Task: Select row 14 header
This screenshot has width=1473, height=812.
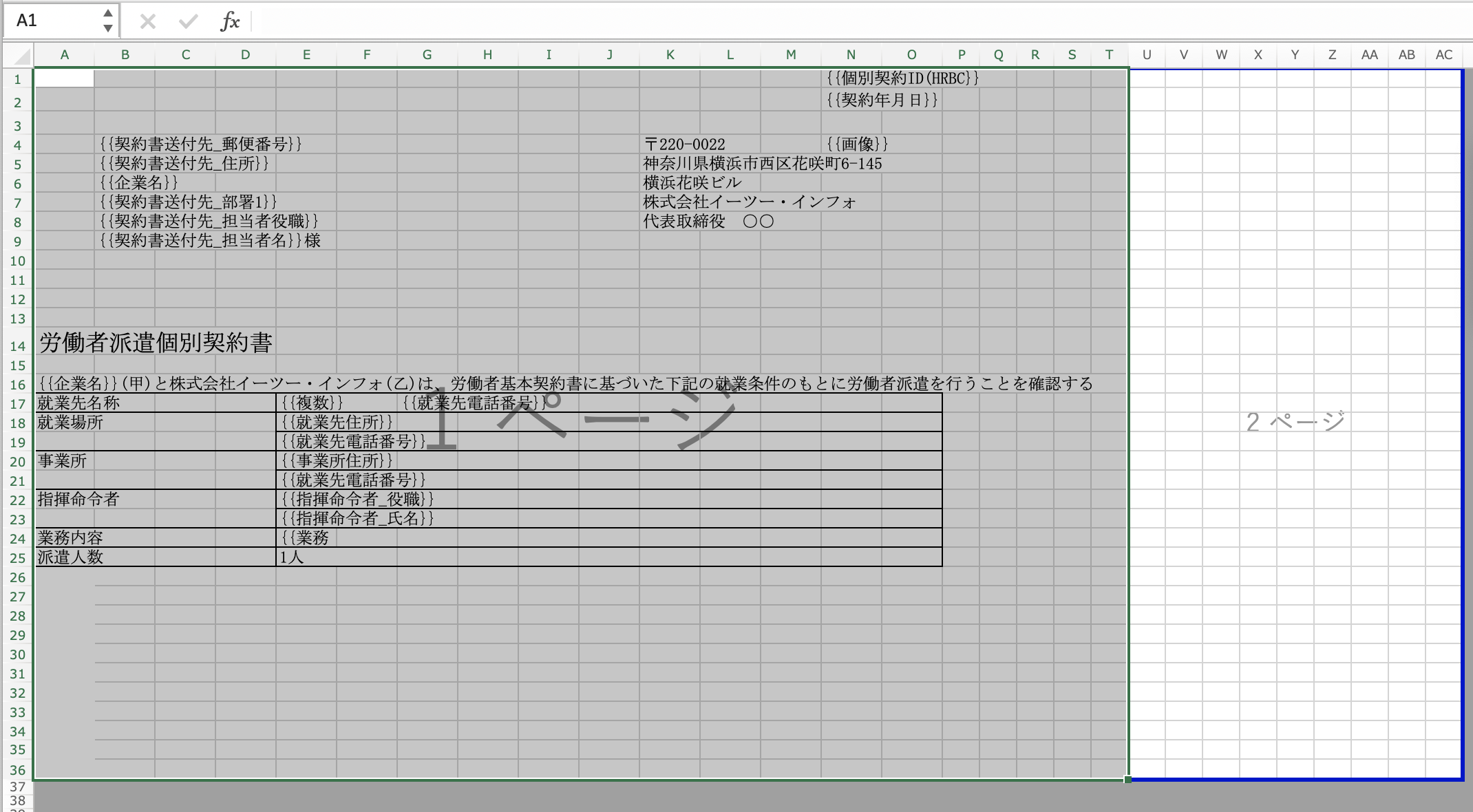Action: pyautogui.click(x=17, y=346)
